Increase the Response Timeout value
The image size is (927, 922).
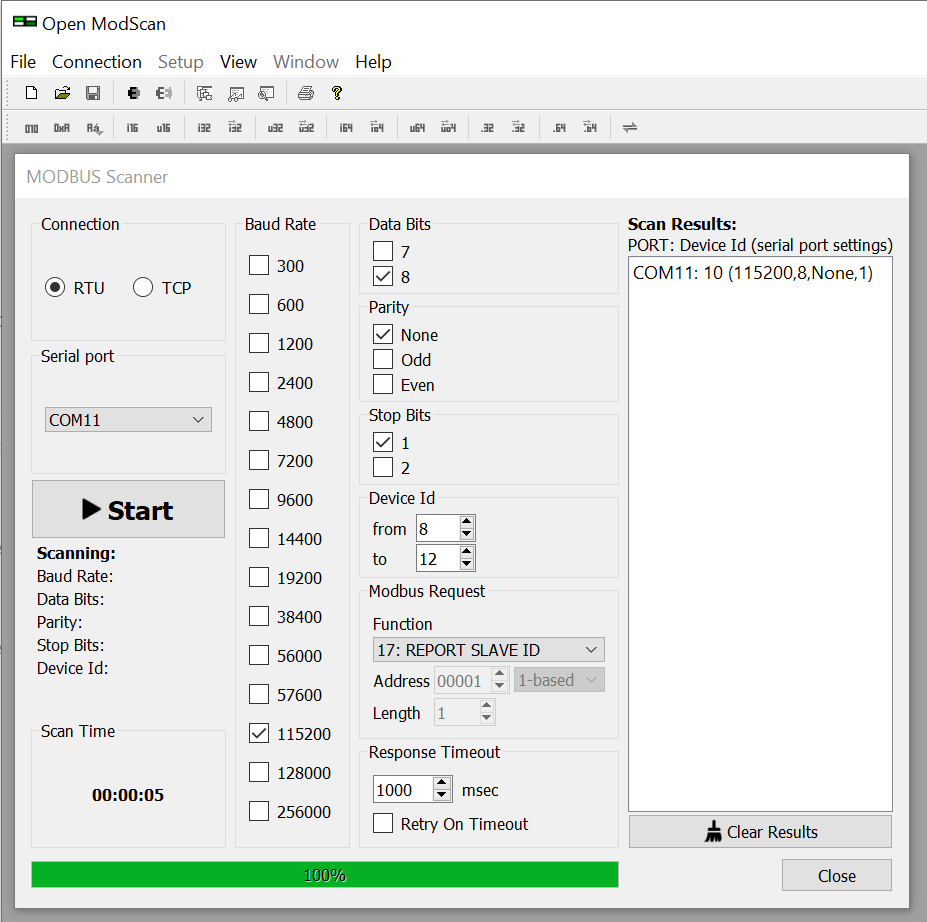(x=442, y=783)
